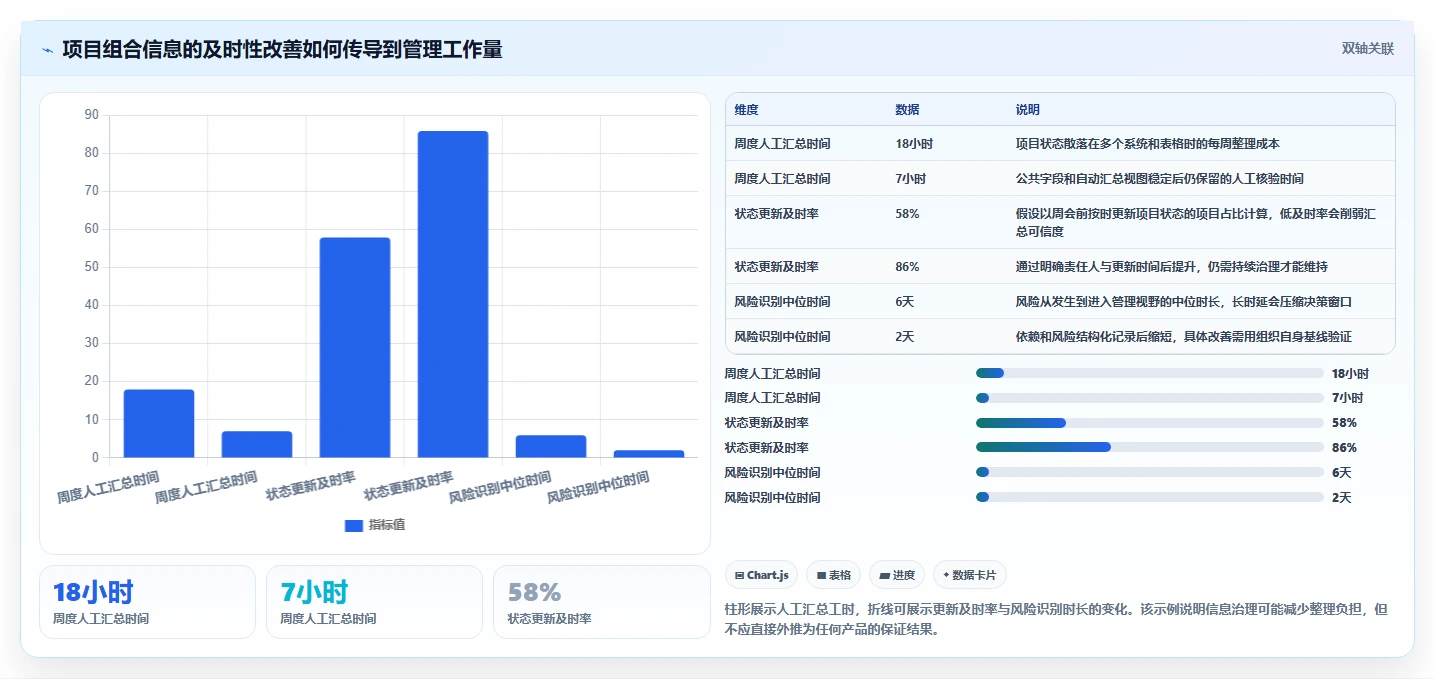Click description 项目状态散落在多个系统和表格时的每周整理成本
1435x679 pixels.
(1147, 144)
